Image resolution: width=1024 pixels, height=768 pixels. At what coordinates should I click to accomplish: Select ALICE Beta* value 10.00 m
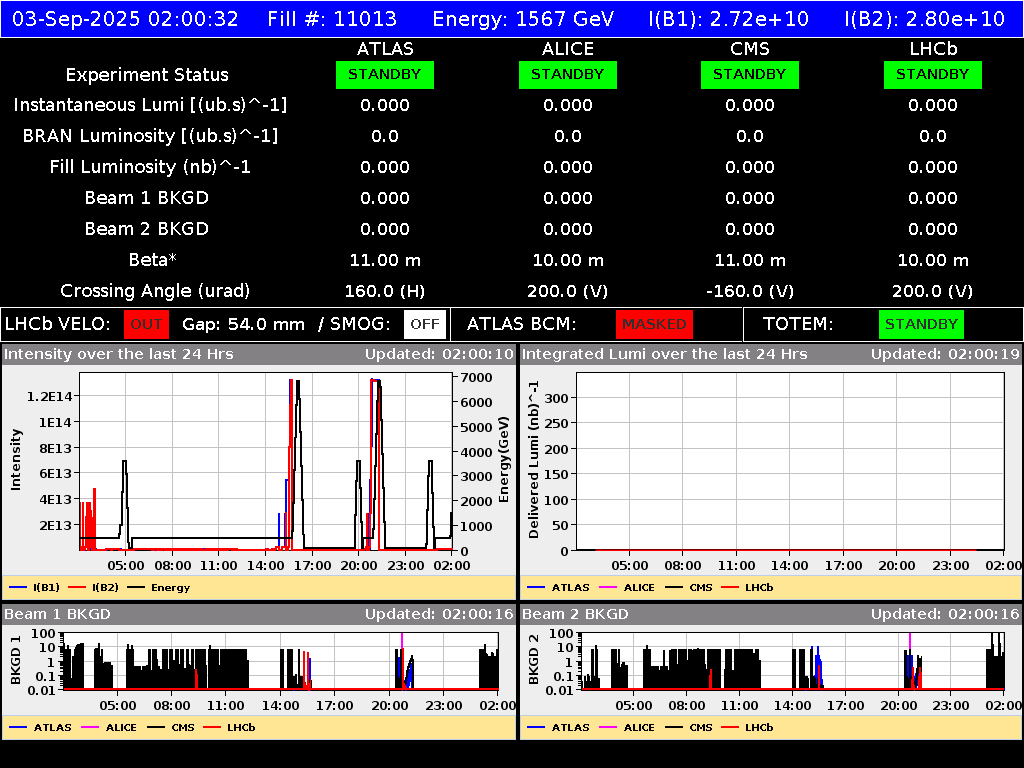click(x=568, y=261)
